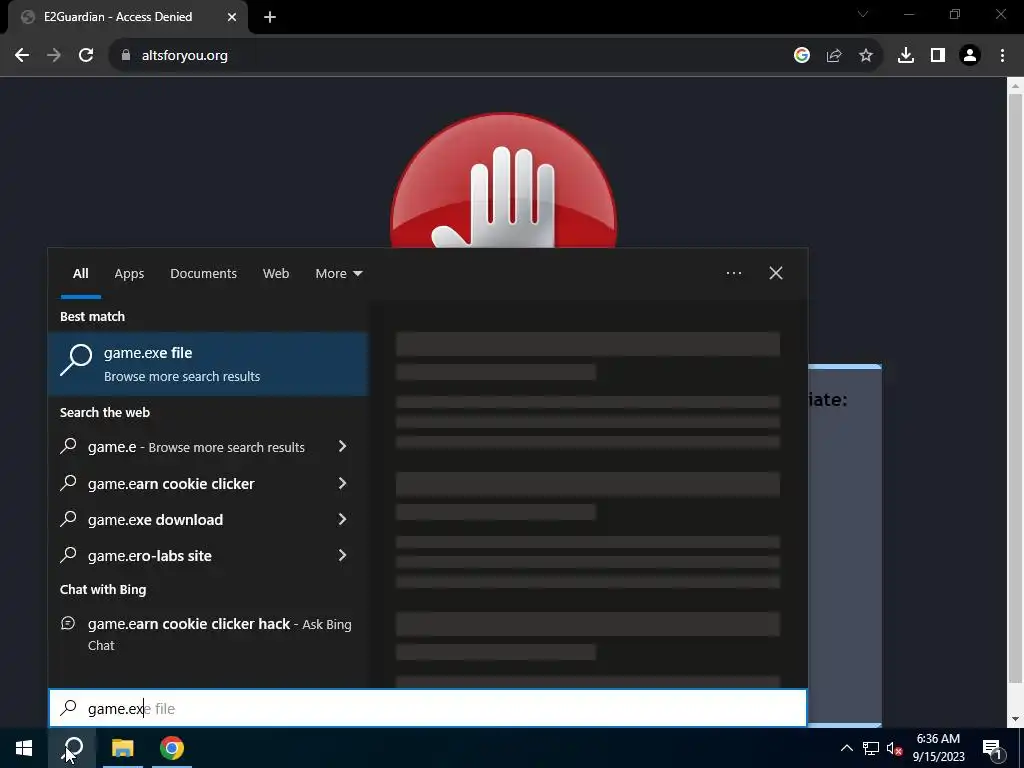Click the forward navigation arrow

tap(54, 56)
